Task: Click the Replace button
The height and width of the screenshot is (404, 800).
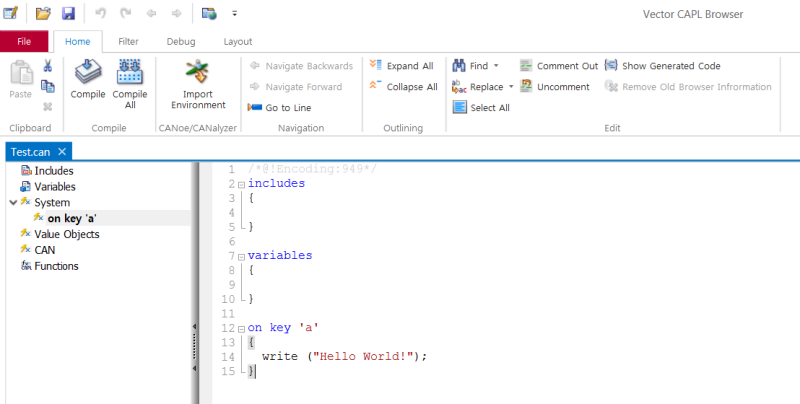Action: [478, 87]
